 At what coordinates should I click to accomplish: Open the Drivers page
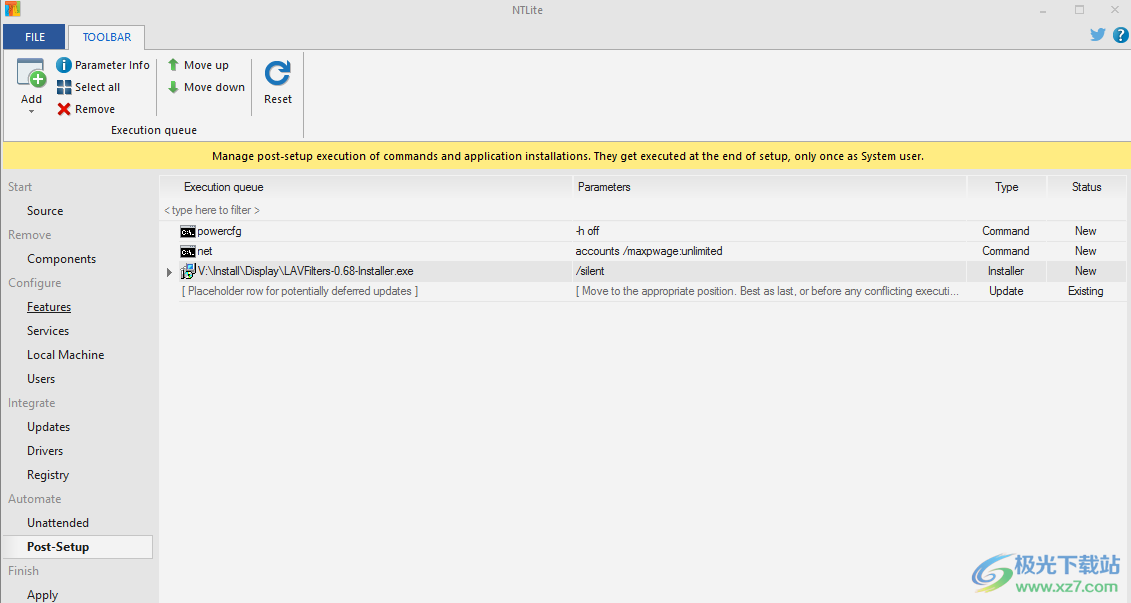point(45,451)
